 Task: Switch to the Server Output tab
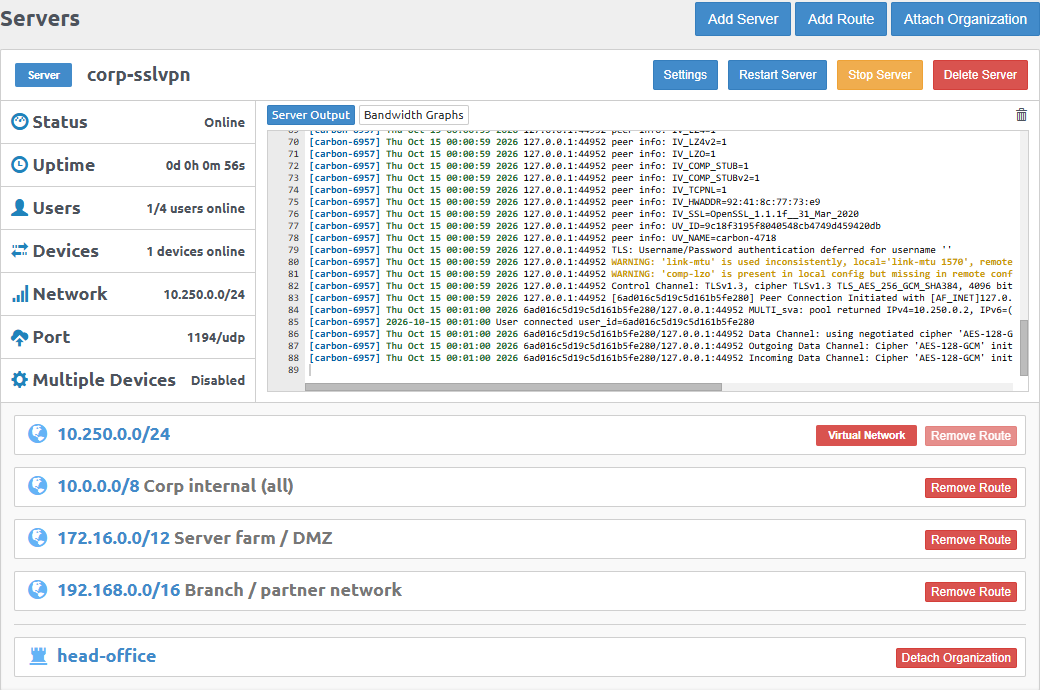pos(310,115)
